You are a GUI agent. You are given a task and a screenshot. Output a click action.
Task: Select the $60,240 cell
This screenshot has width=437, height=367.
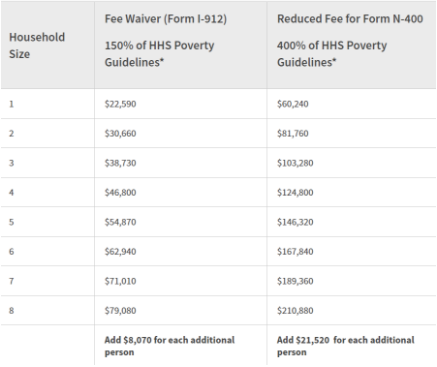tap(293, 104)
